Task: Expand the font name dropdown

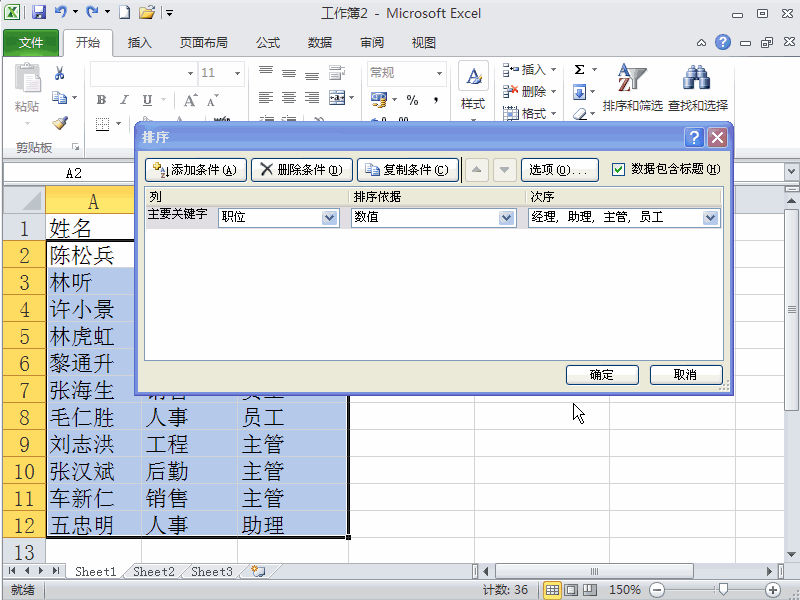Action: pos(190,73)
